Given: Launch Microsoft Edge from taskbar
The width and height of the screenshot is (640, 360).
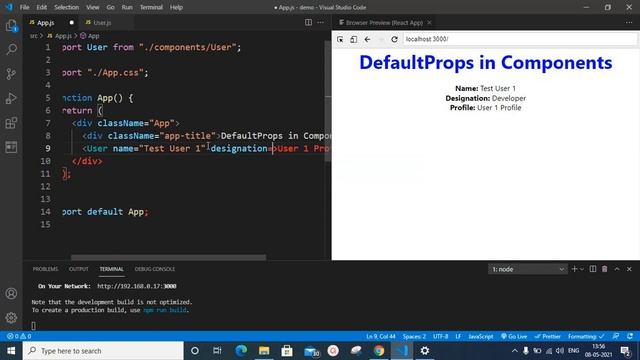Looking at the screenshot, I should point(241,351).
